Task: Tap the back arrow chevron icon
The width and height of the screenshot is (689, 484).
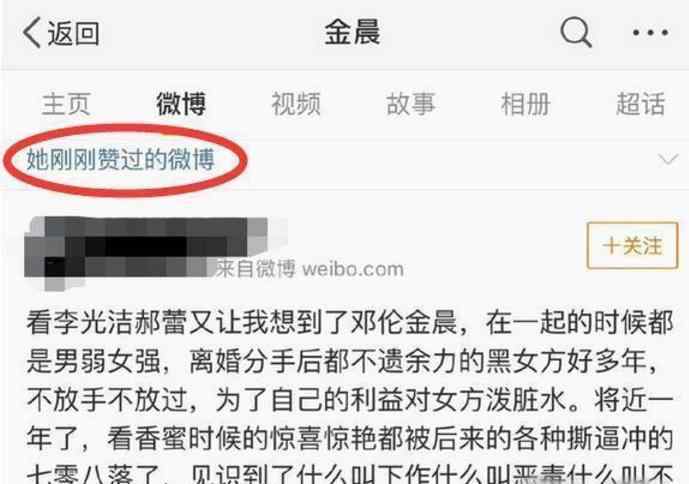Action: pyautogui.click(x=32, y=33)
